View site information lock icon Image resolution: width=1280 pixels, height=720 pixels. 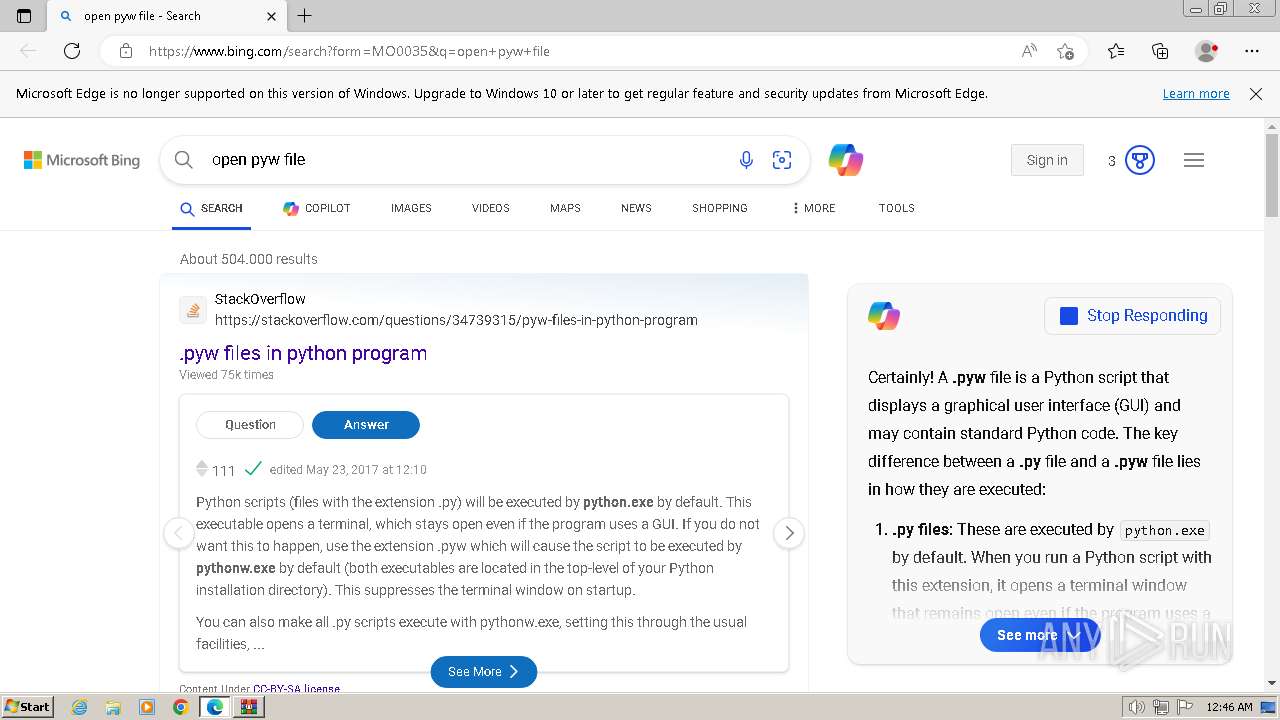click(126, 51)
